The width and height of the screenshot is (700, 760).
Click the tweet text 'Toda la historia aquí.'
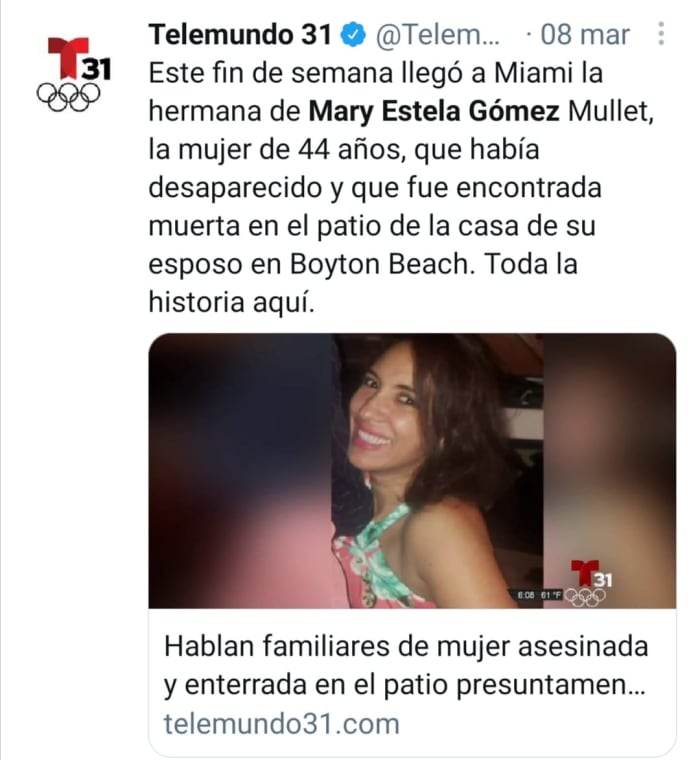tap(363, 283)
